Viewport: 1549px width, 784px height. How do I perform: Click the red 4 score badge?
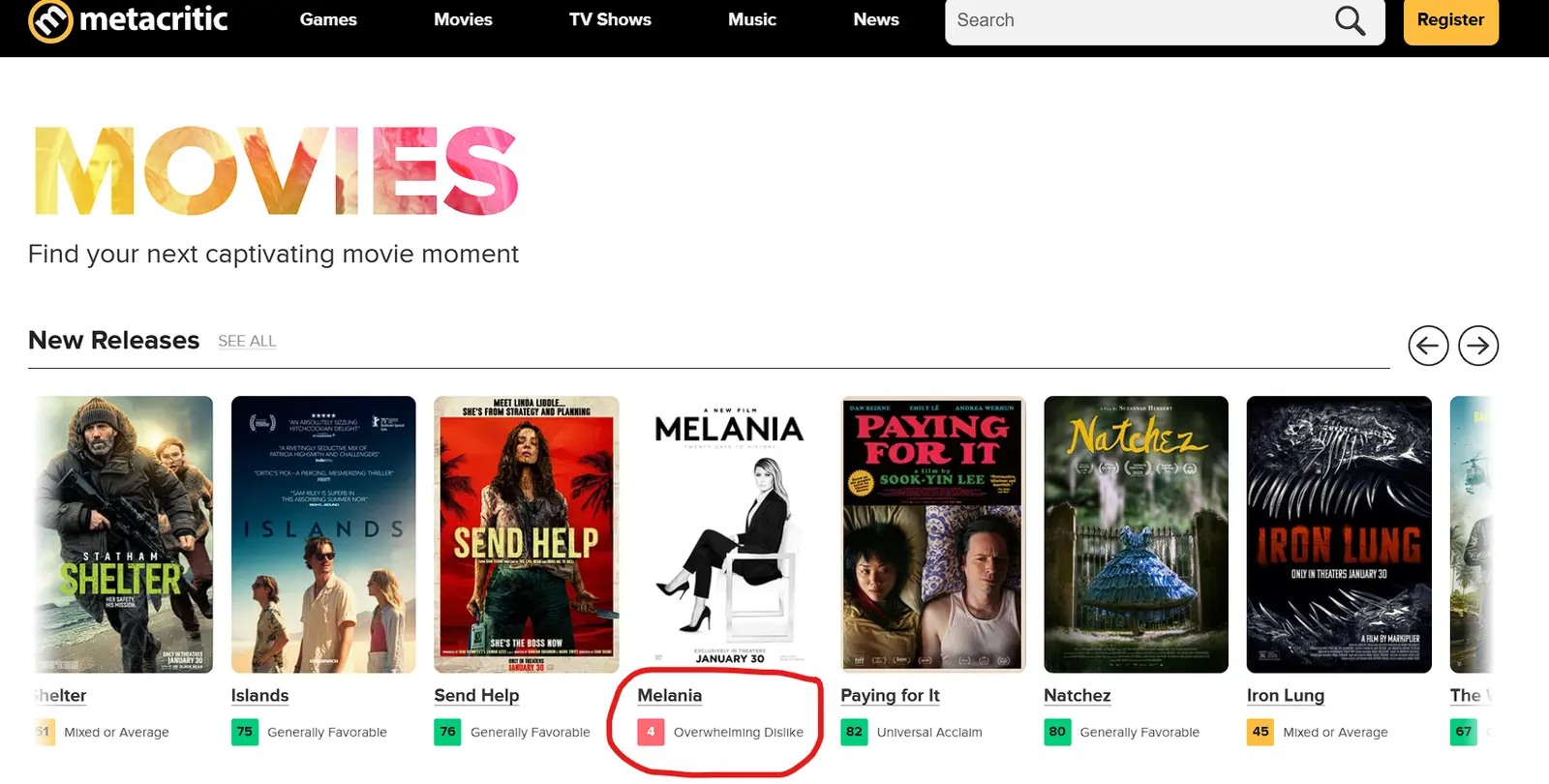click(x=651, y=732)
